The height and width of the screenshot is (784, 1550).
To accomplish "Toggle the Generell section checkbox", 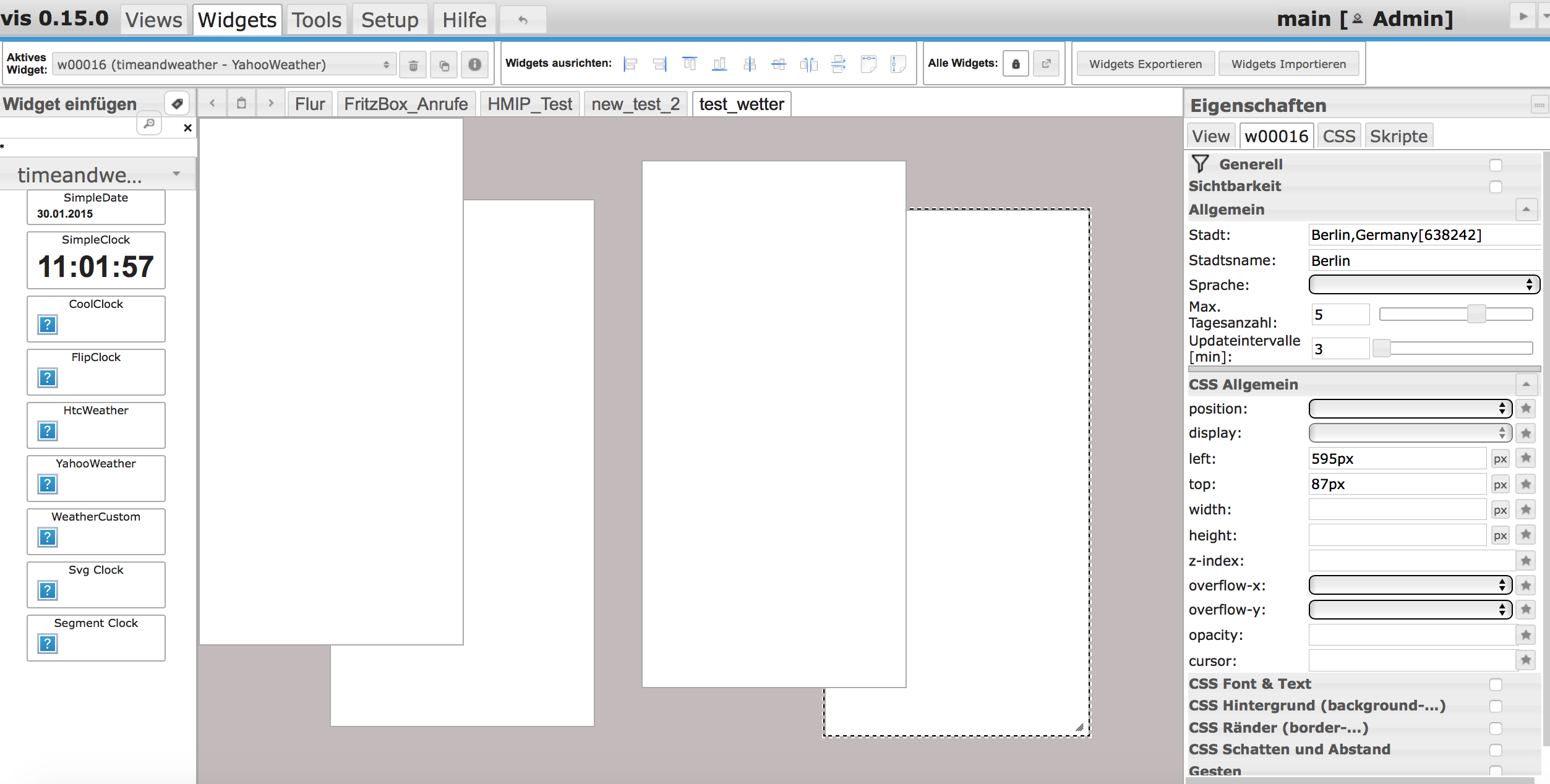I will pos(1495,165).
